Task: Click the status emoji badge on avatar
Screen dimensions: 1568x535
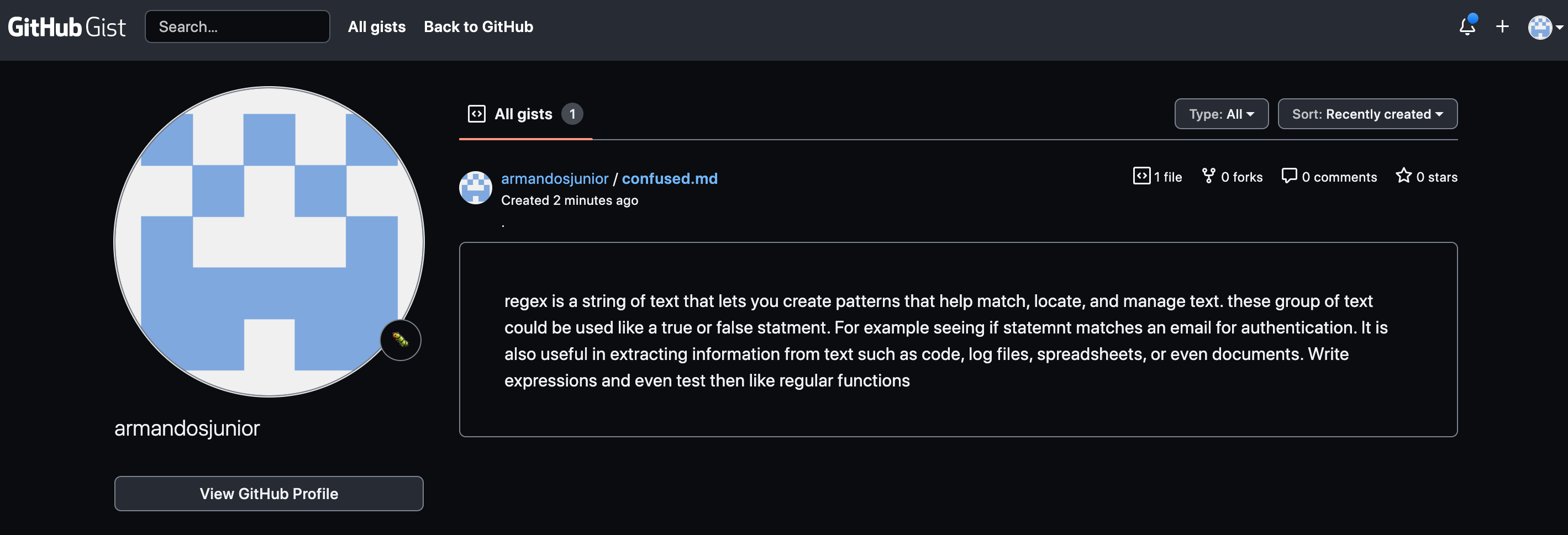Action: [401, 340]
